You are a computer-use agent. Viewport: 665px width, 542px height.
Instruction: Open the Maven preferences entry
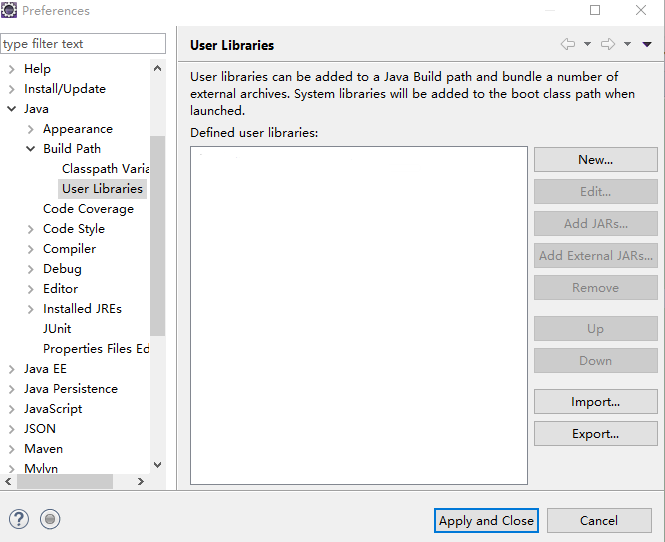pyautogui.click(x=43, y=449)
